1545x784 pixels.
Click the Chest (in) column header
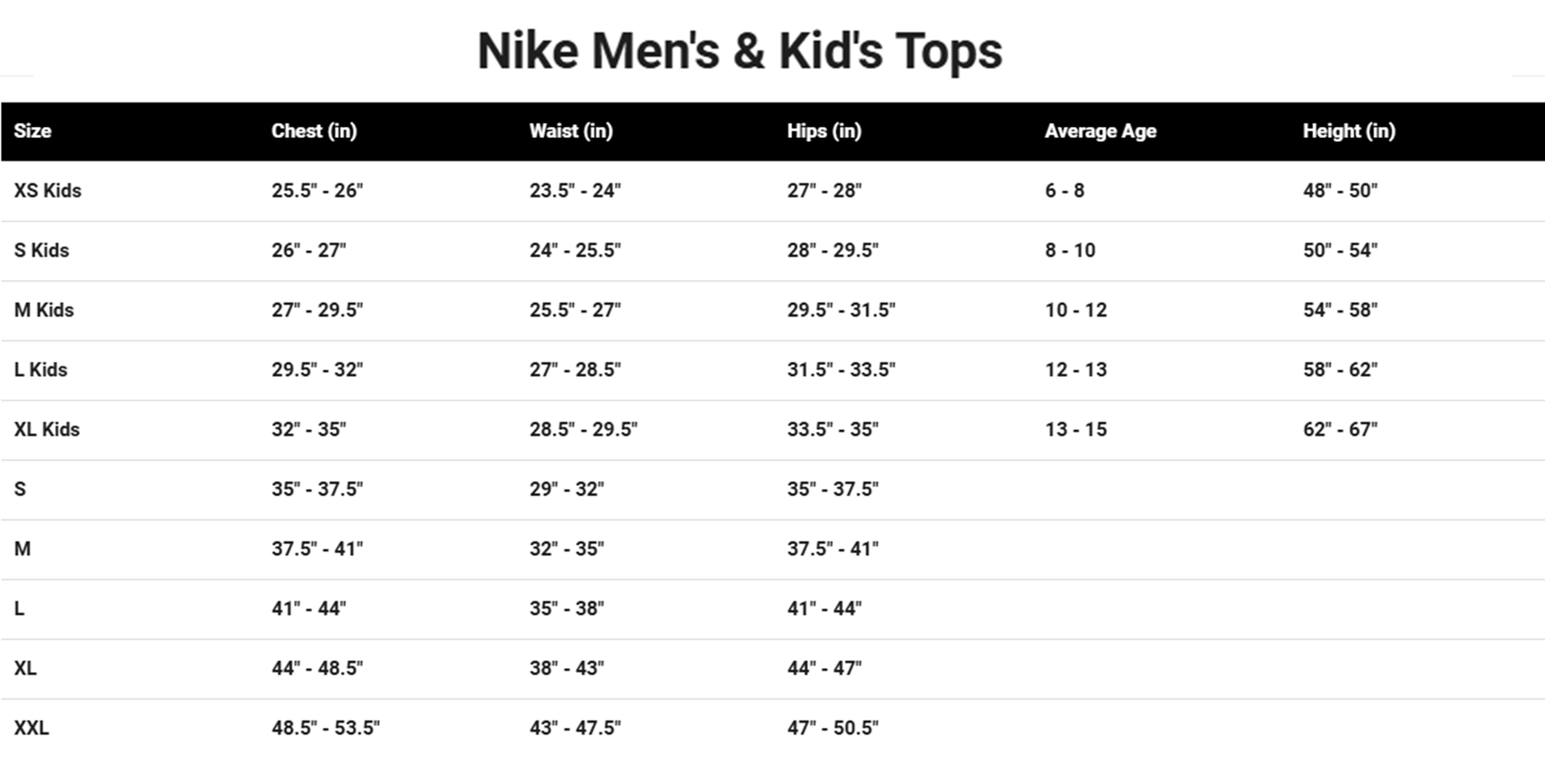314,131
